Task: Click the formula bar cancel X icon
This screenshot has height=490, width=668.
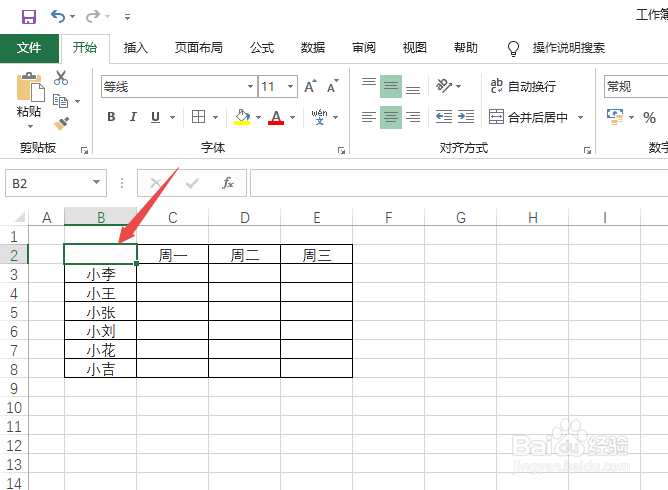Action: [x=155, y=183]
